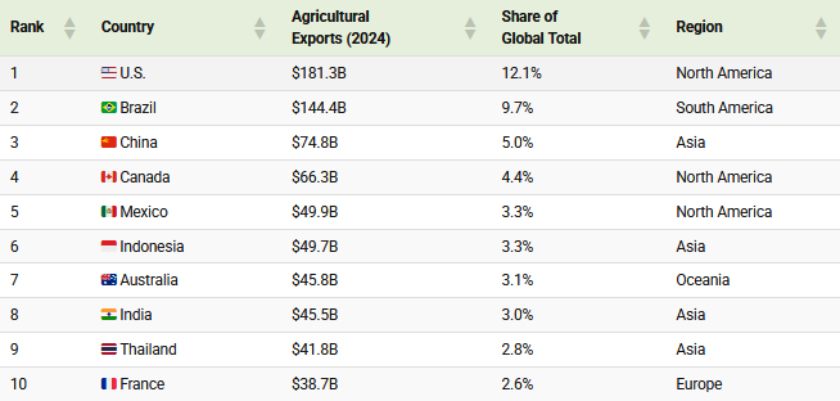Click the Region header label
The height and width of the screenshot is (401, 840).
pos(699,27)
